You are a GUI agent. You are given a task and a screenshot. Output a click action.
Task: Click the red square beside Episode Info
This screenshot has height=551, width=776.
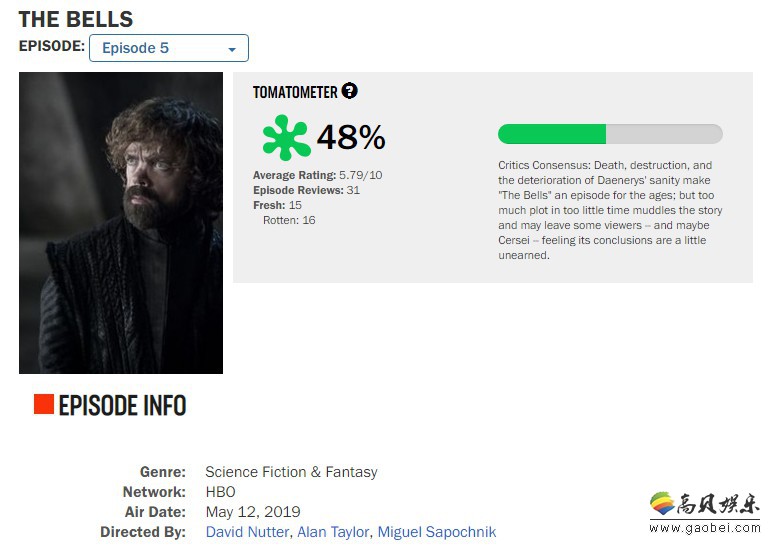[44, 404]
